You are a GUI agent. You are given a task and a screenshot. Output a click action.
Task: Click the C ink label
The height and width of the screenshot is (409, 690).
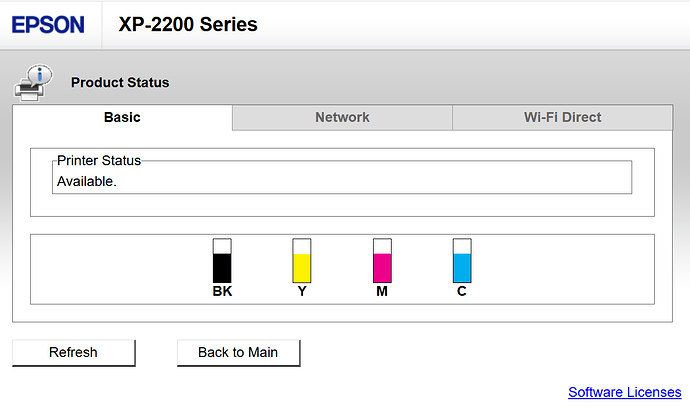[x=461, y=292]
